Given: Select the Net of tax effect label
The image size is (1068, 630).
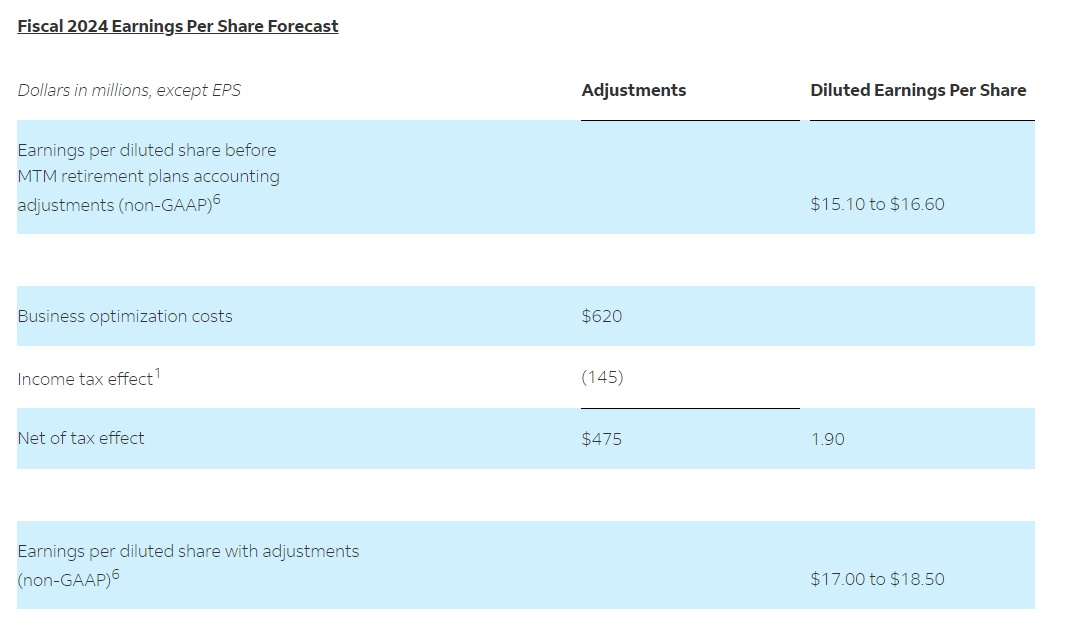Looking at the screenshot, I should pos(80,438).
